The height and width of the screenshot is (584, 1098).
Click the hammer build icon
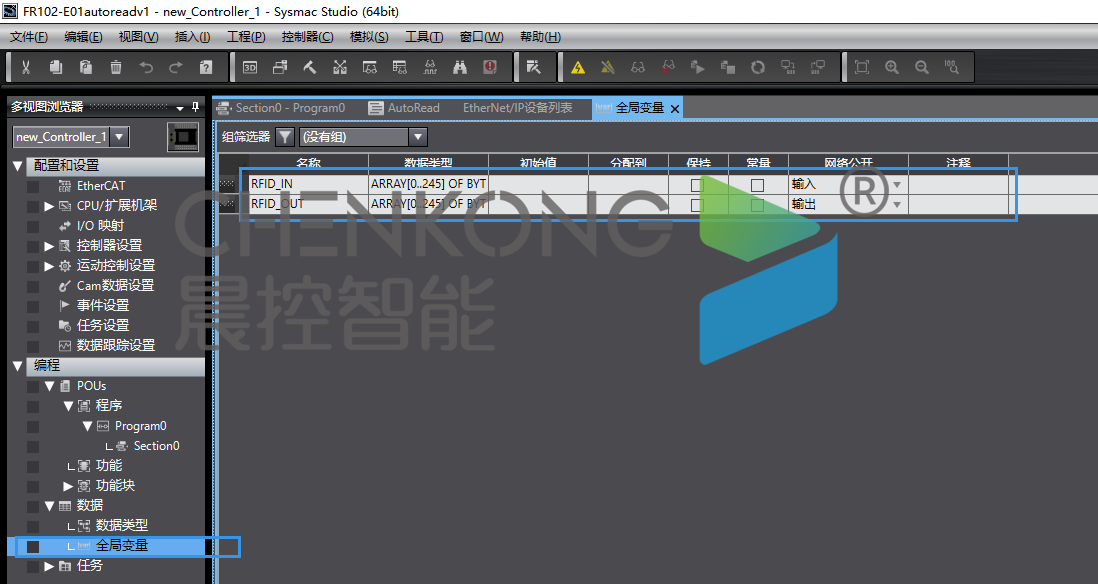click(310, 67)
